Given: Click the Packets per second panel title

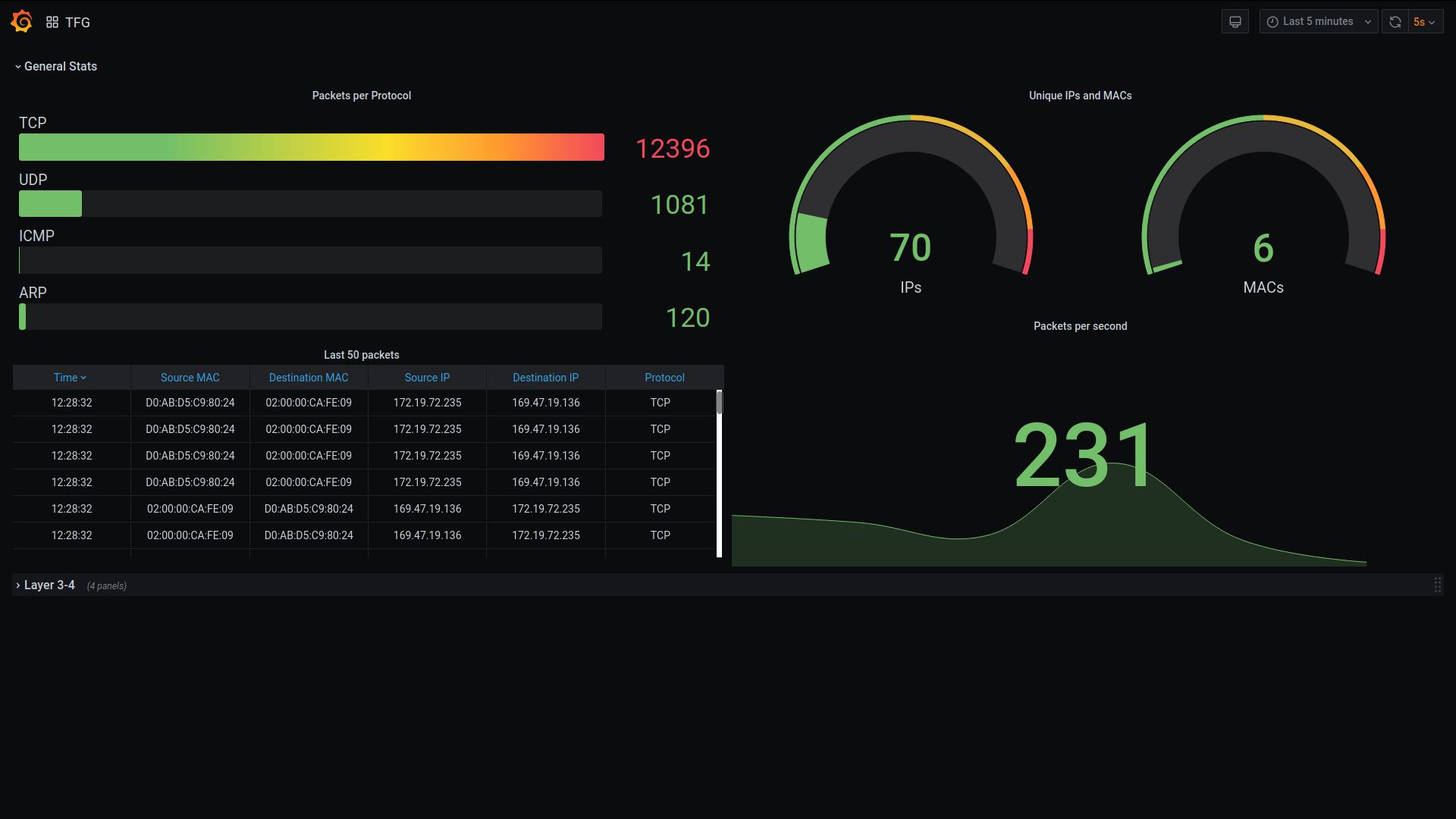Looking at the screenshot, I should tap(1080, 326).
